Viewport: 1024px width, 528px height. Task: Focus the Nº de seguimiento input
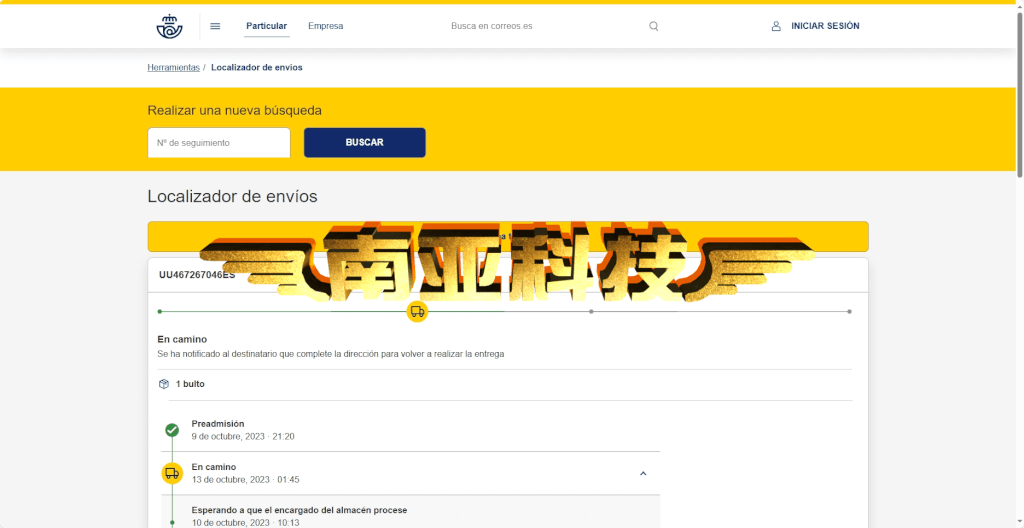pyautogui.click(x=219, y=142)
